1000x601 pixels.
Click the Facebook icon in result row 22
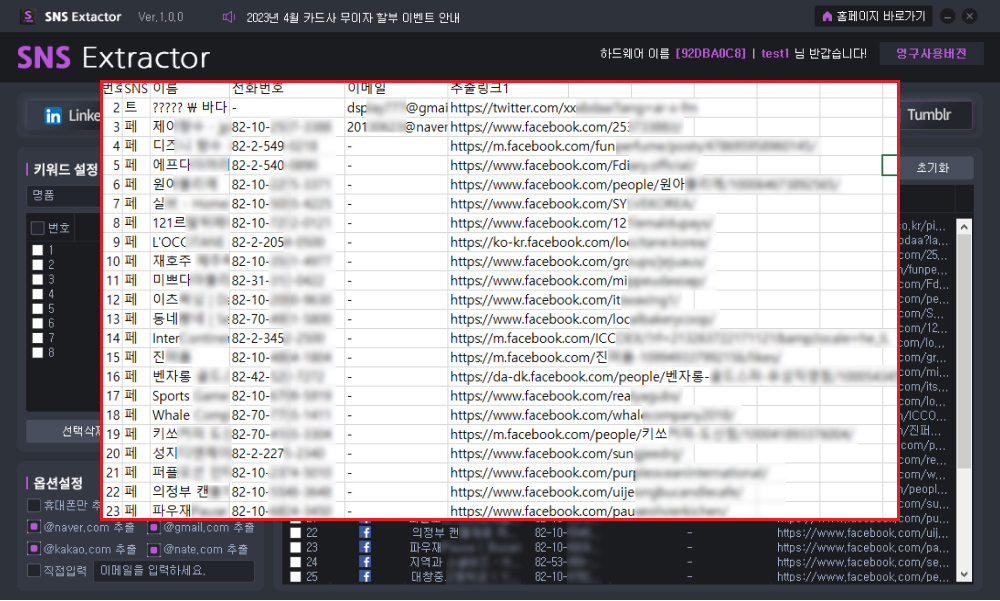pos(365,533)
